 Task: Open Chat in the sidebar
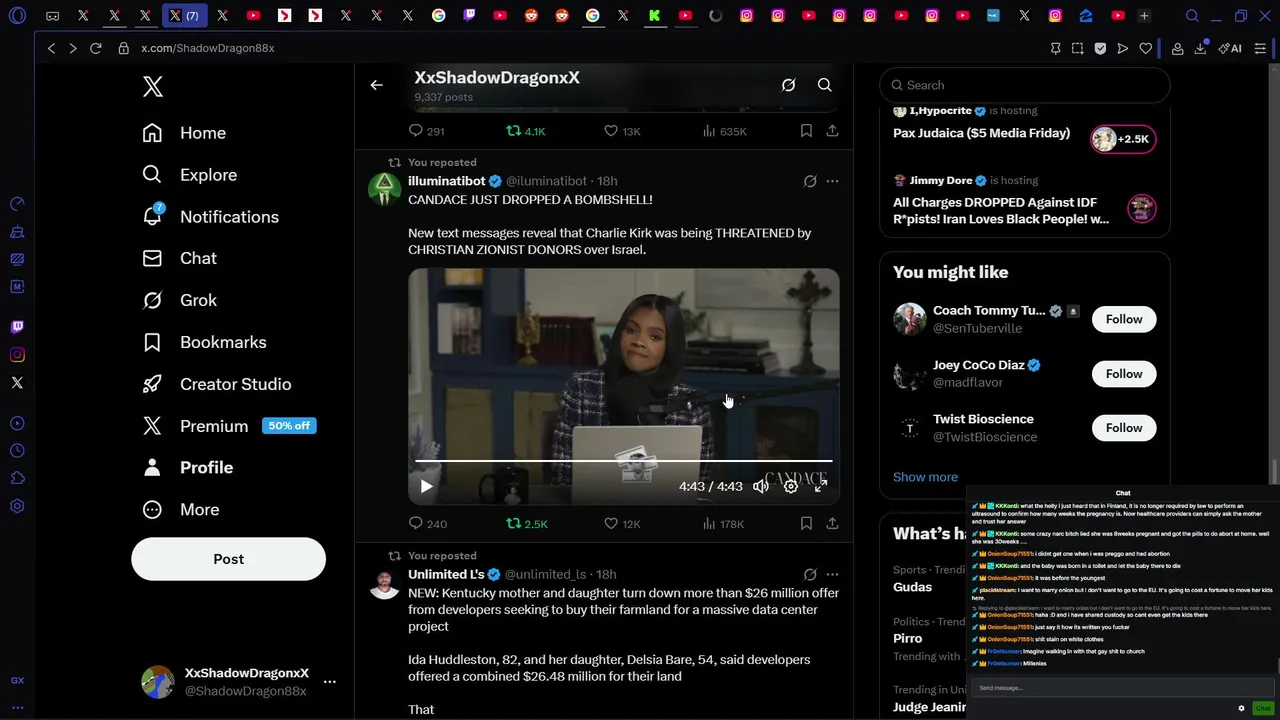[180, 258]
